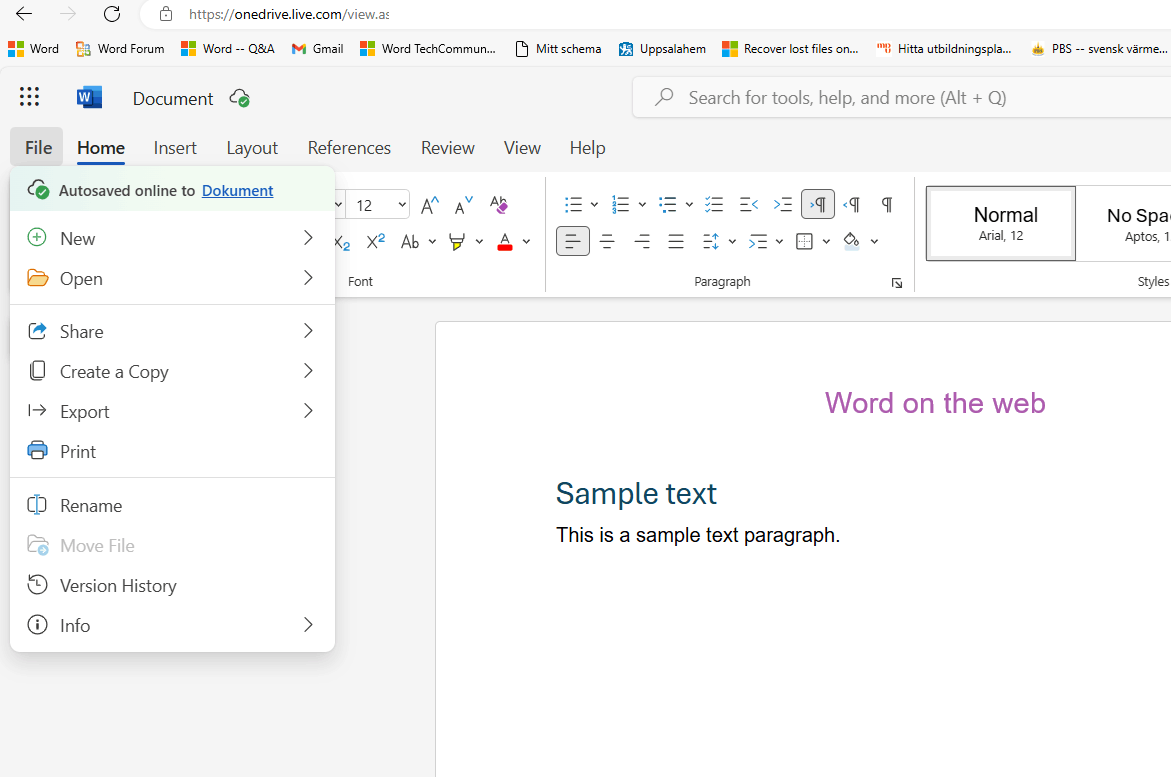The width and height of the screenshot is (1171, 777).
Task: Open the Open submenu in File menu
Action: click(x=172, y=279)
